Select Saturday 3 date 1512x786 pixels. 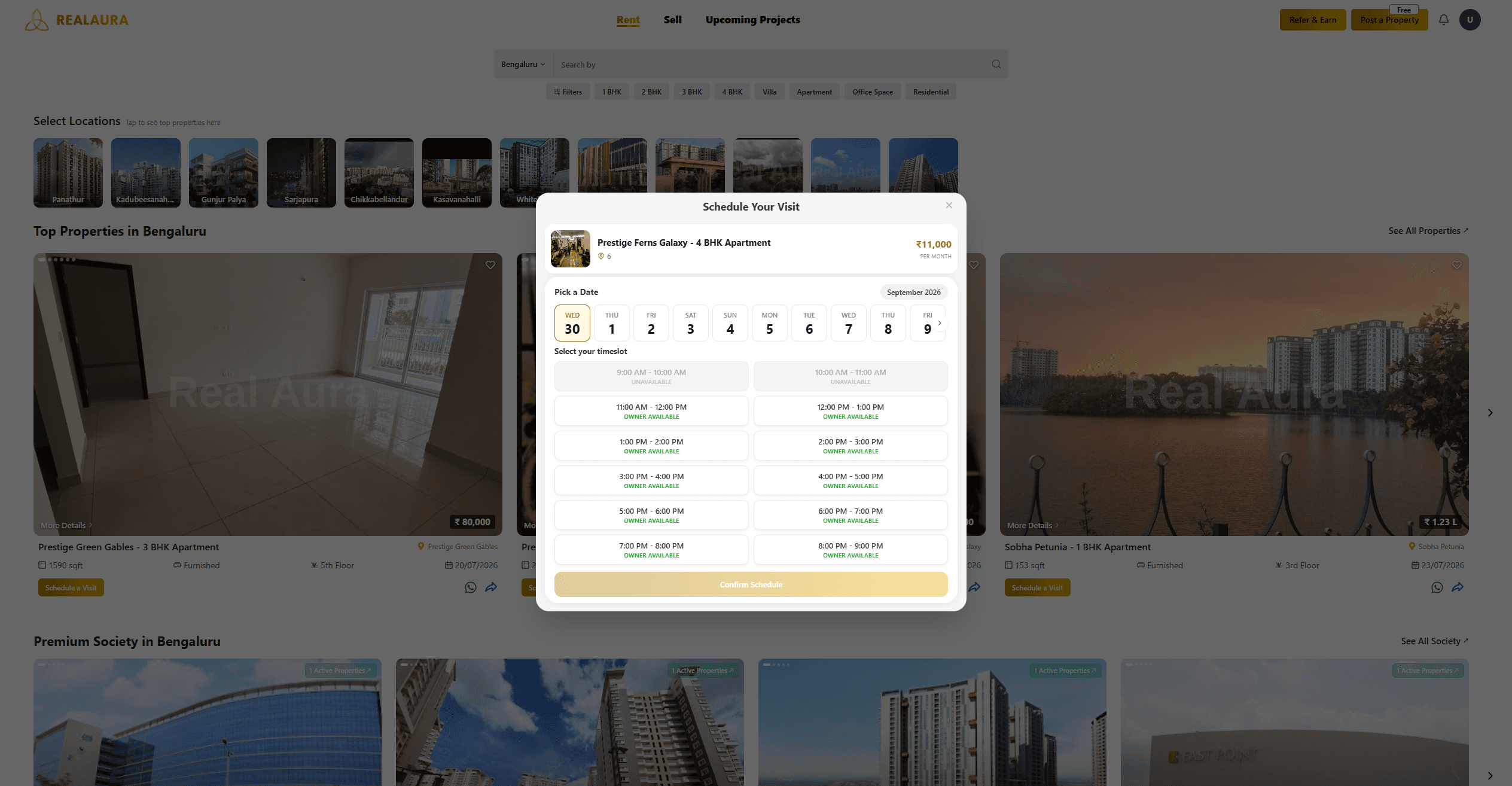pyautogui.click(x=690, y=323)
